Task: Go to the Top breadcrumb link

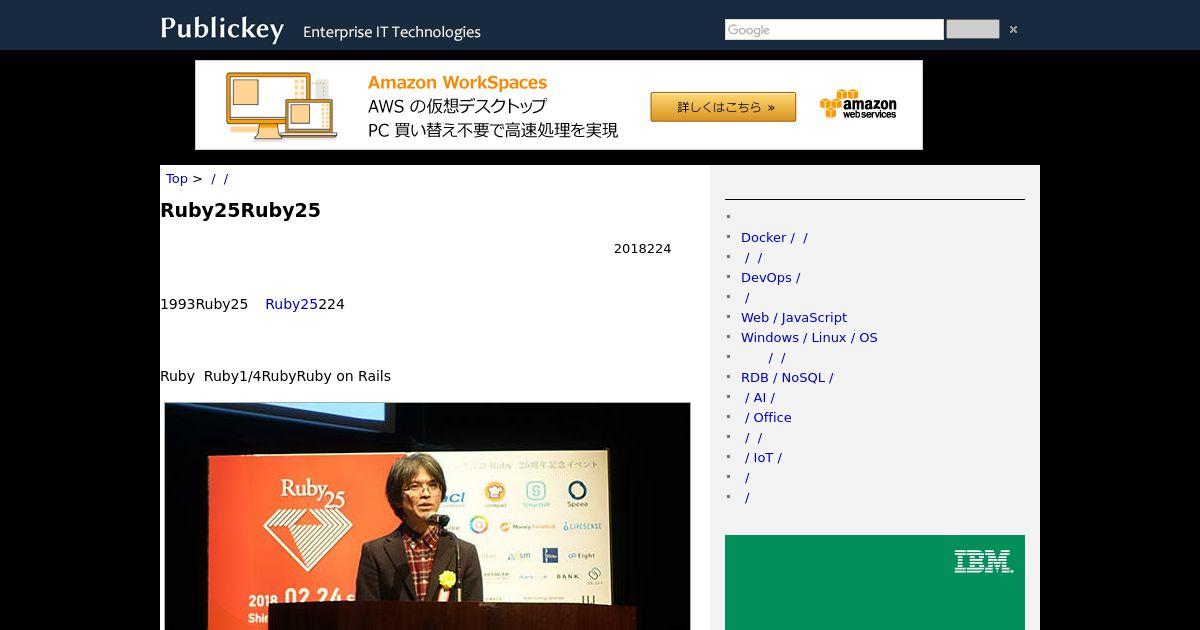Action: 177,179
